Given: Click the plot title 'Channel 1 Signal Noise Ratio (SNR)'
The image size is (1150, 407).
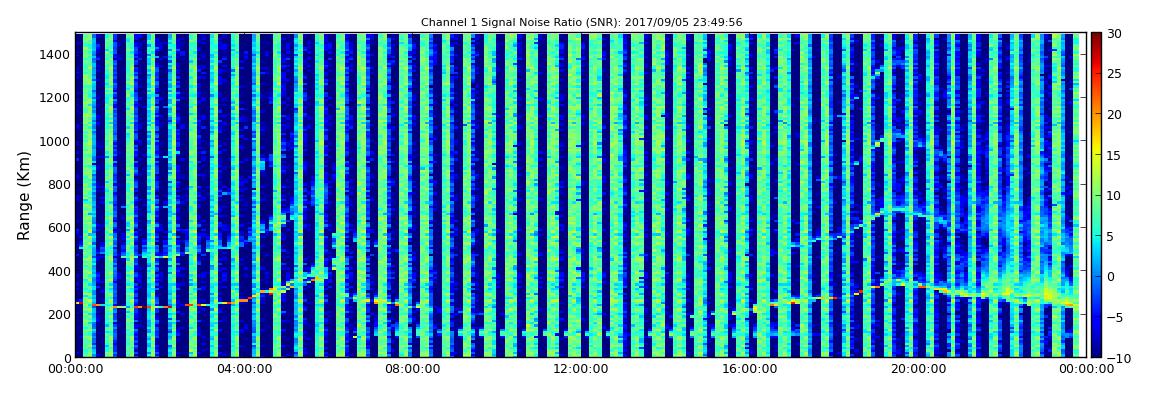Looking at the screenshot, I should click(581, 23).
